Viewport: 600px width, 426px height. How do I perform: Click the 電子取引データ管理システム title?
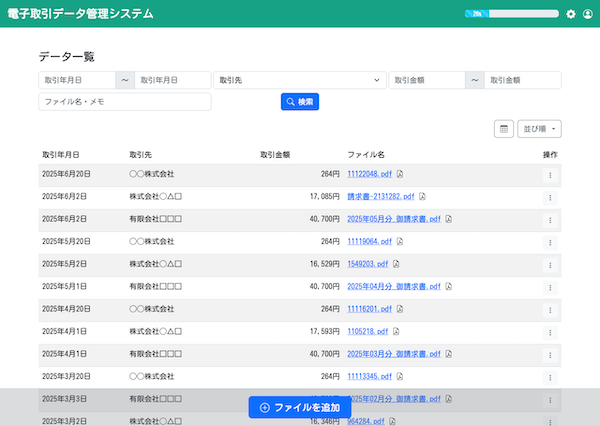[x=80, y=14]
